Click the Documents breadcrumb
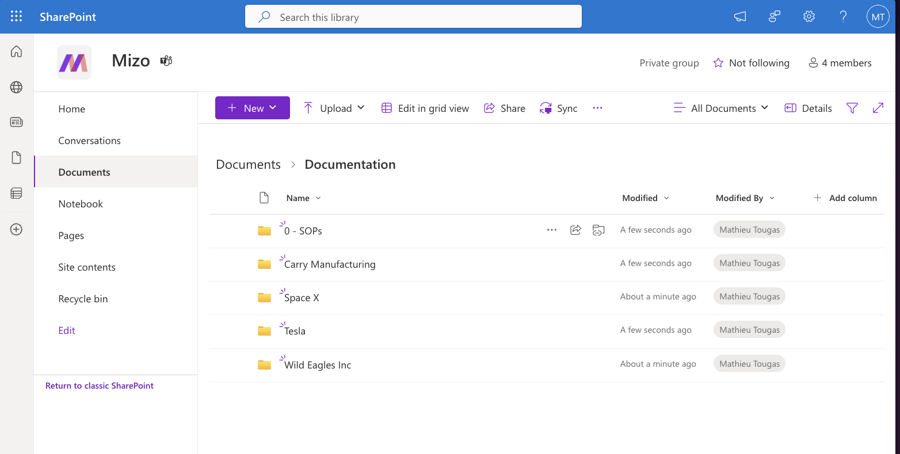The height and width of the screenshot is (454, 900). [248, 165]
